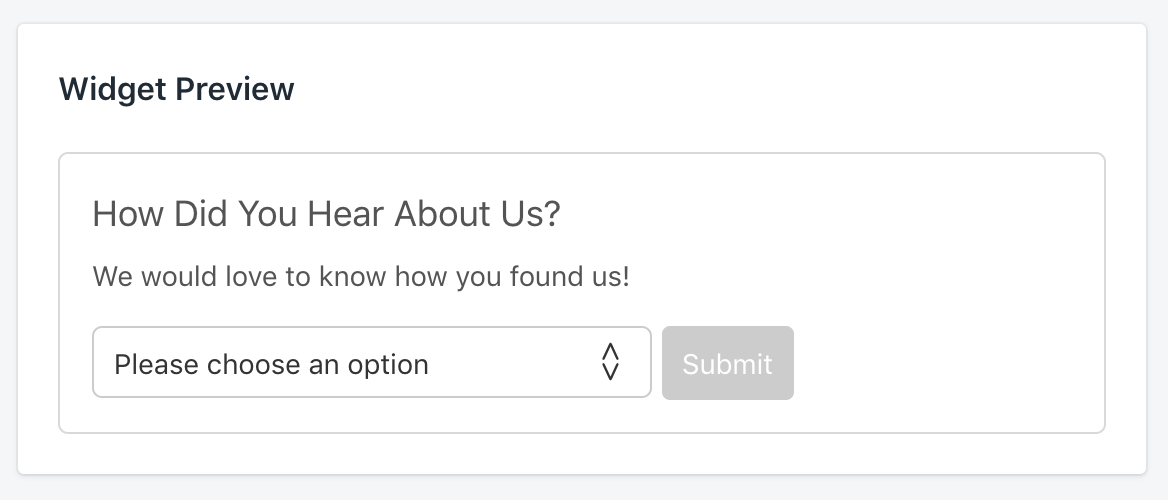Click the blank area right of "Widget Preview"
1168x500 pixels.
(700, 89)
